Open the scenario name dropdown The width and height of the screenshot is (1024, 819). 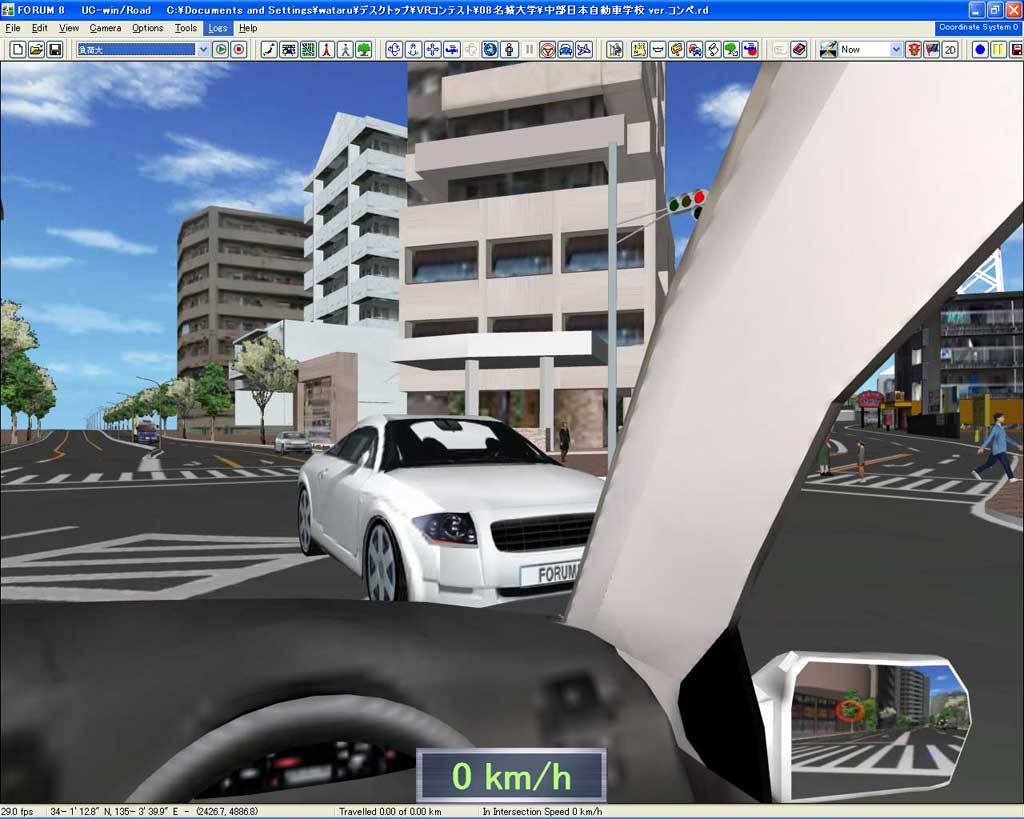point(203,50)
